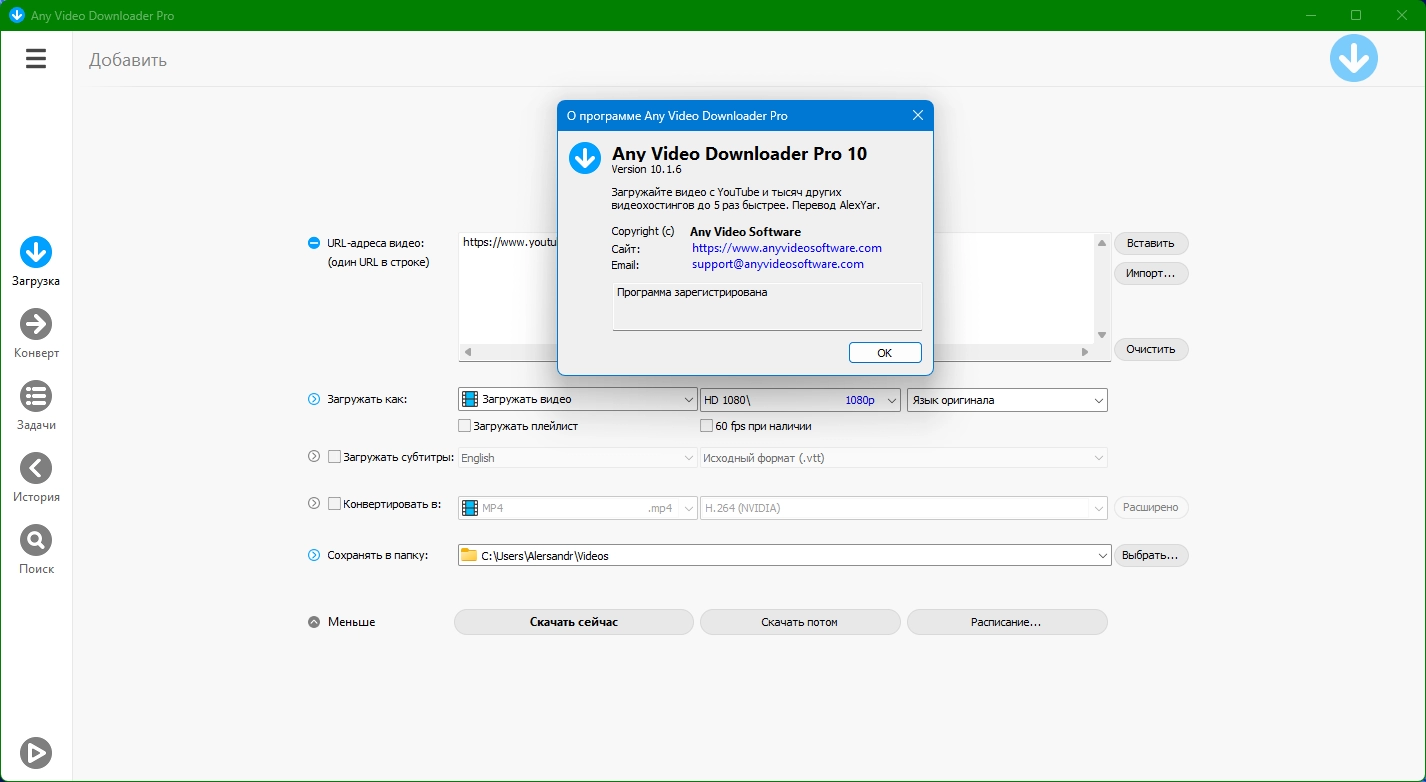This screenshot has width=1426, height=782.
Task: Open the История section in sidebar
Action: coord(36,478)
